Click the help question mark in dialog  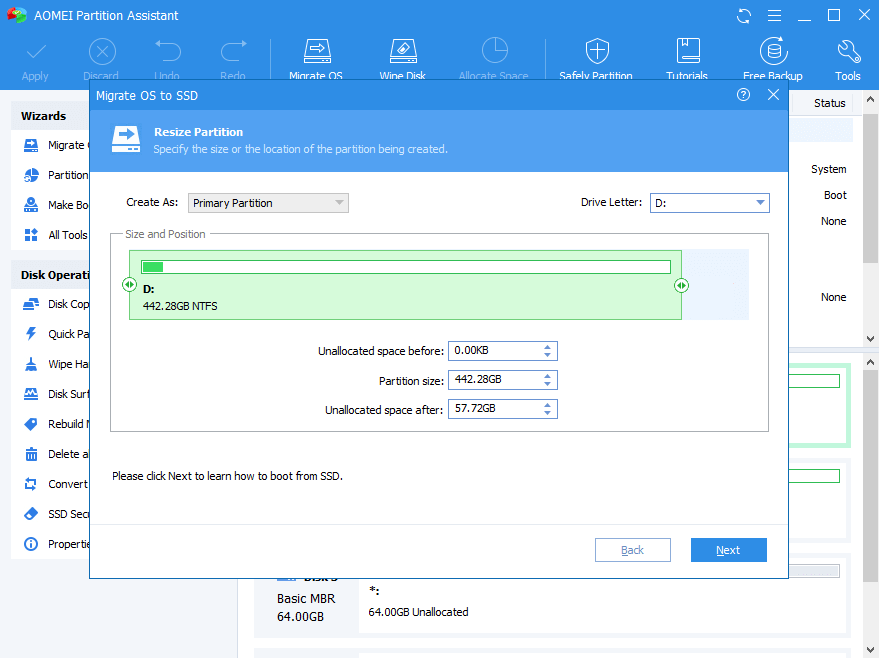point(743,95)
